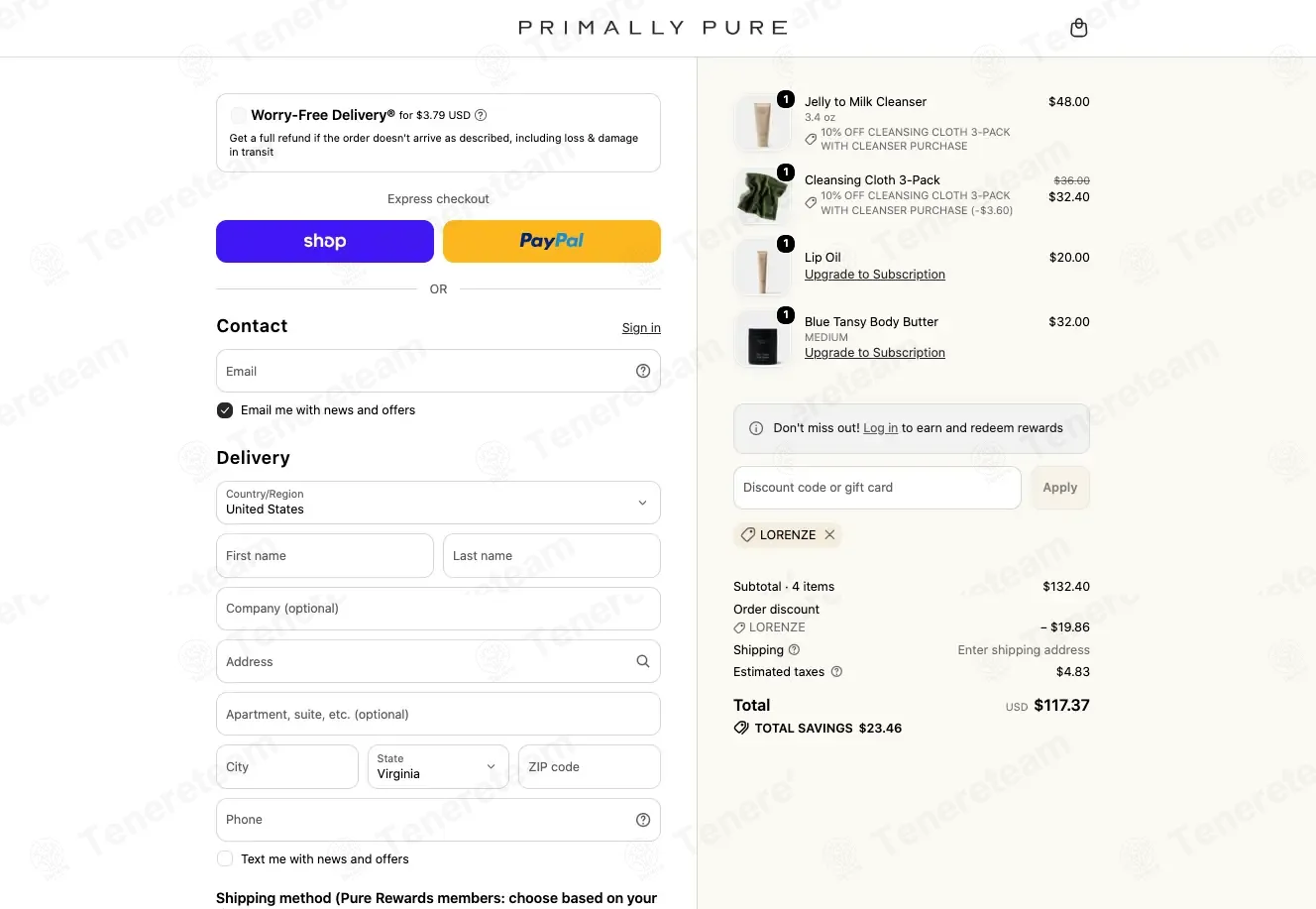Click Upgrade to Subscription under Lip Oil
The image size is (1316, 909).
pyautogui.click(x=875, y=275)
